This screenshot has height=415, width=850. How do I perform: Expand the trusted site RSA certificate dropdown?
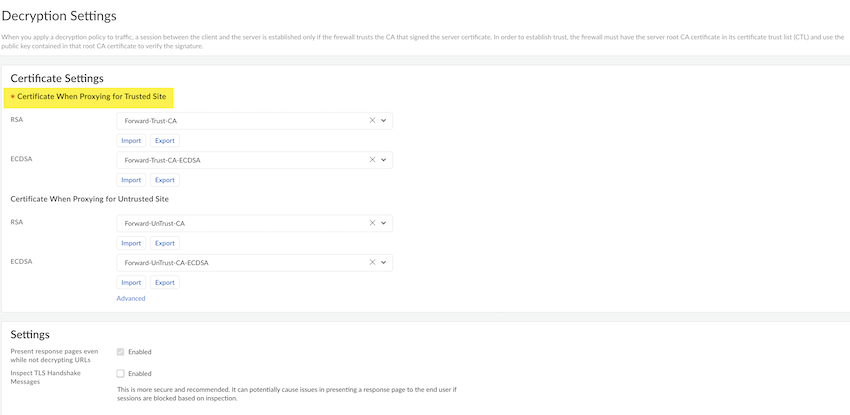pyautogui.click(x=384, y=120)
